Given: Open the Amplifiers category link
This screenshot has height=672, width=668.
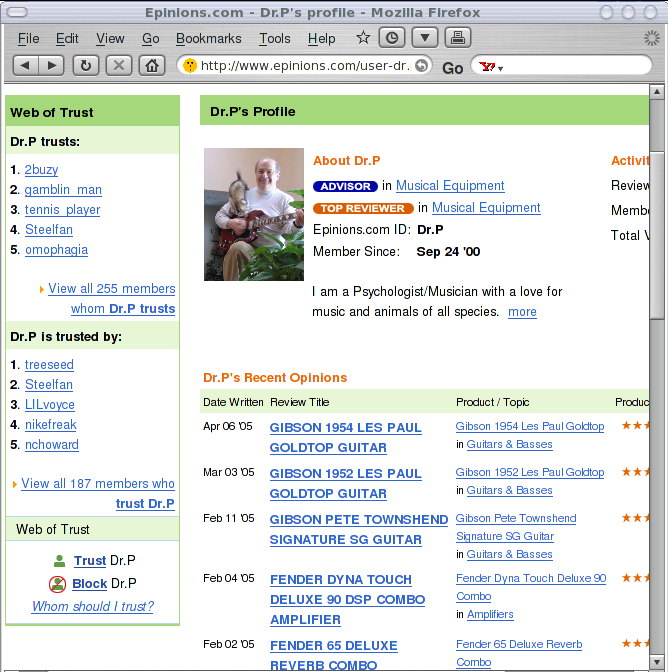Looking at the screenshot, I should (x=490, y=615).
